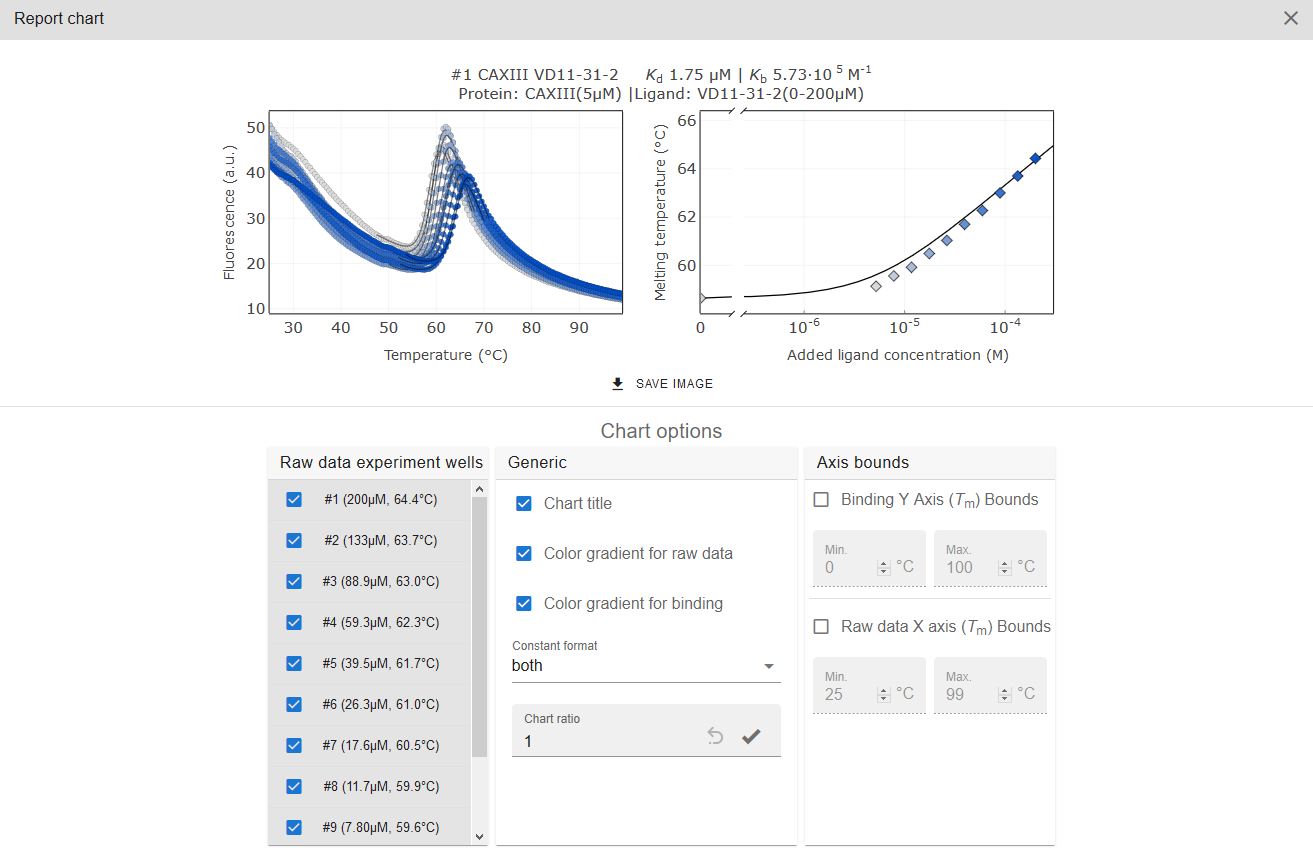Deselect well #1 (200µM, 64.4°C)
This screenshot has width=1313, height=853.
point(294,500)
